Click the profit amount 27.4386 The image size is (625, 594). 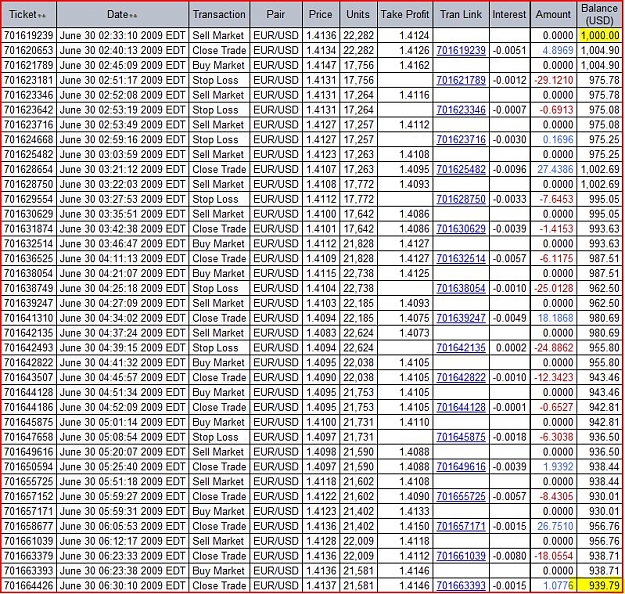click(555, 169)
